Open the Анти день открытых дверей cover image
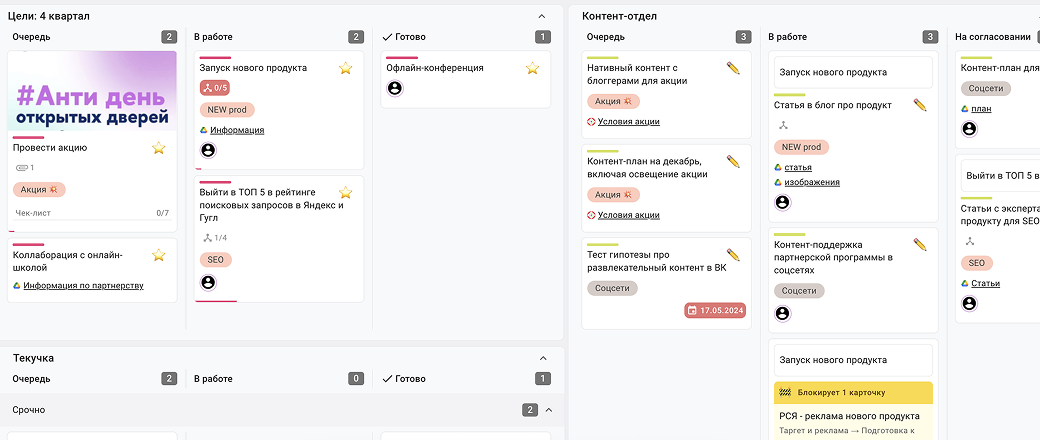Viewport: 1040px width, 440px height. click(x=92, y=93)
